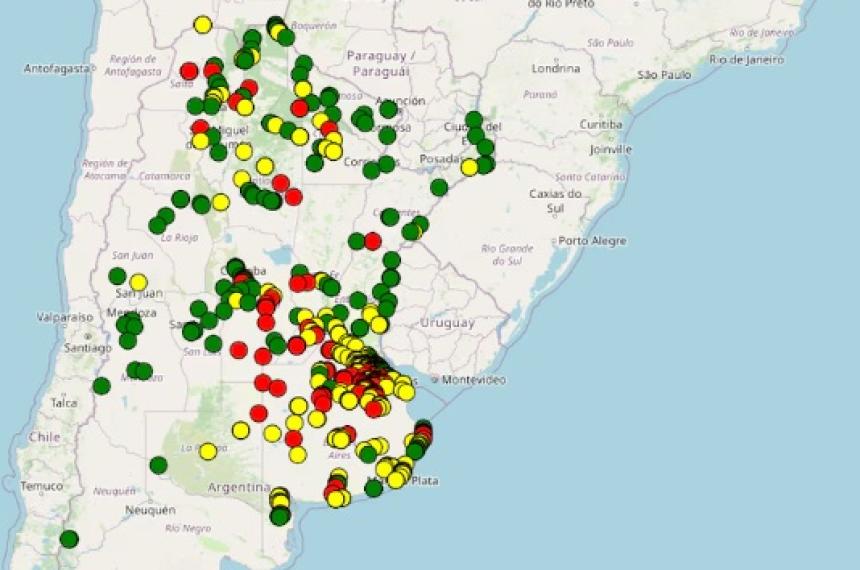860x570 pixels.
Task: Select green marker left of Mar del Plata label
Action: pyautogui.click(x=374, y=488)
